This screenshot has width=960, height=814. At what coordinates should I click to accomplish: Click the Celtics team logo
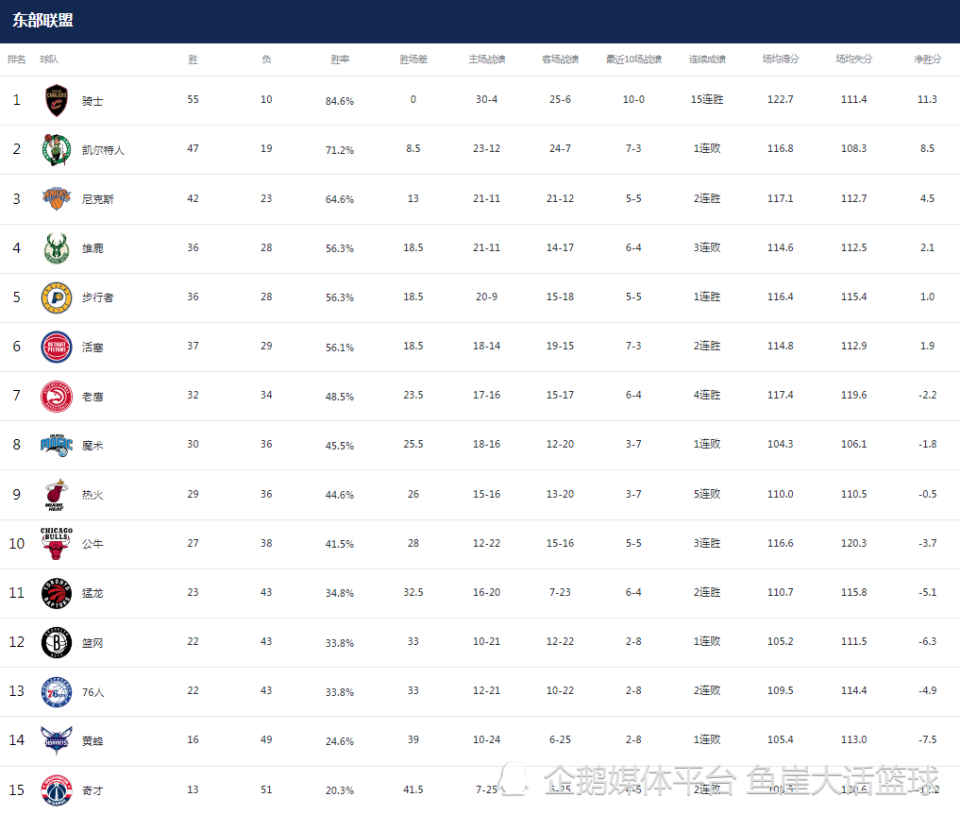click(x=56, y=150)
